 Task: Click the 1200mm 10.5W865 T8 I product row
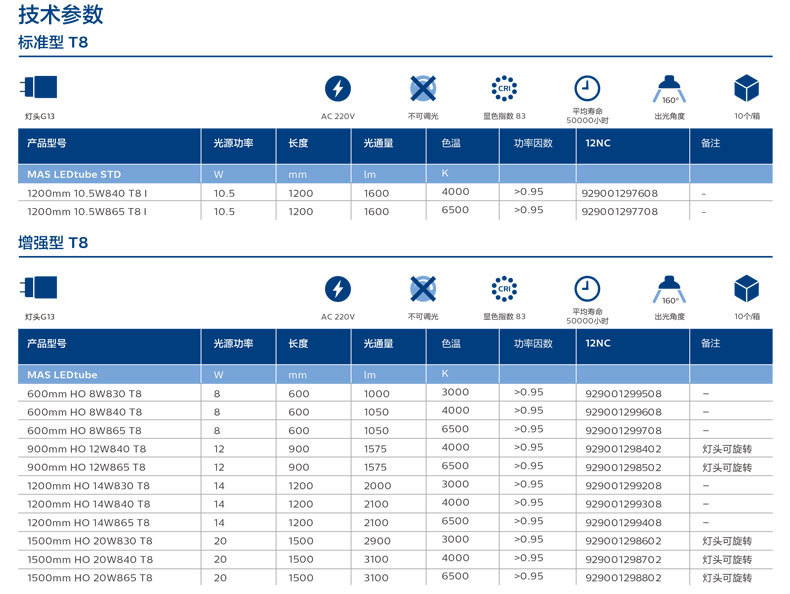pyautogui.click(x=87, y=212)
